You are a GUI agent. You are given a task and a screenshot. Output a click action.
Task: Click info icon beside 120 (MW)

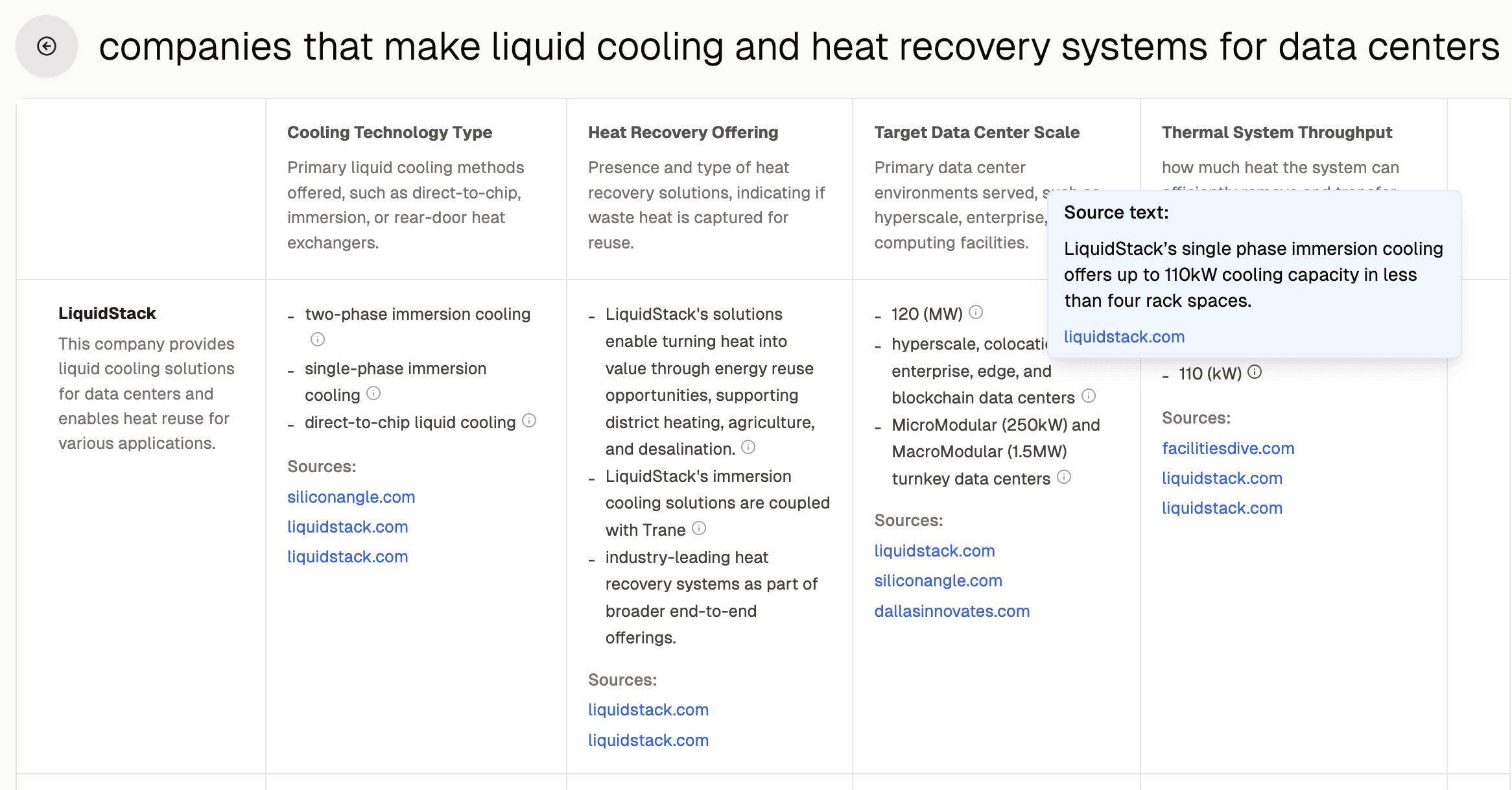(976, 312)
